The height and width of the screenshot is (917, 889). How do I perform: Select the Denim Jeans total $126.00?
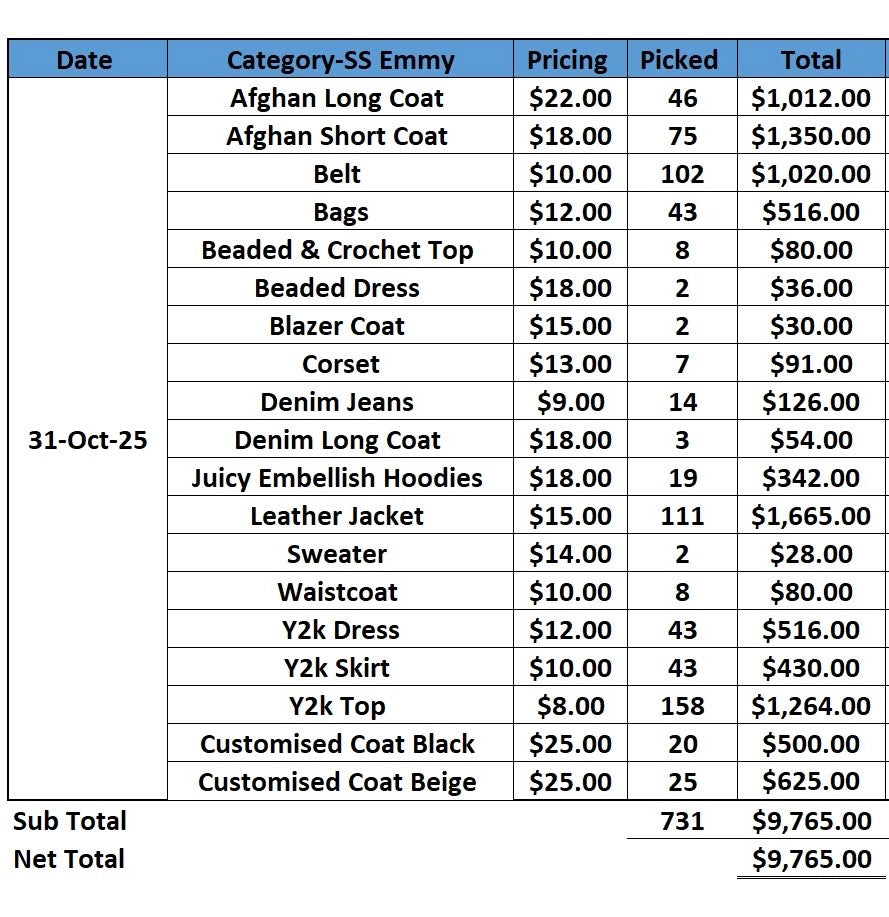811,401
